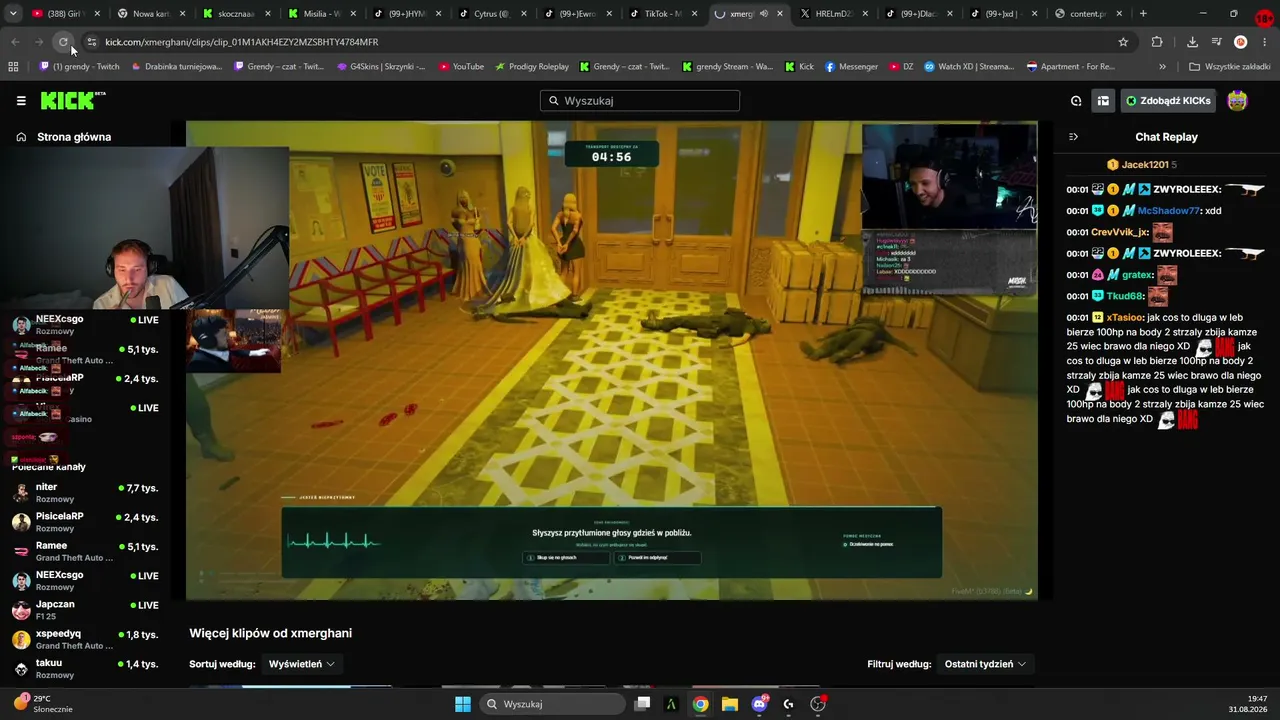Screen dimensions: 1280x720
Task: Click username Tkud68 in chat
Action: tap(1124, 296)
